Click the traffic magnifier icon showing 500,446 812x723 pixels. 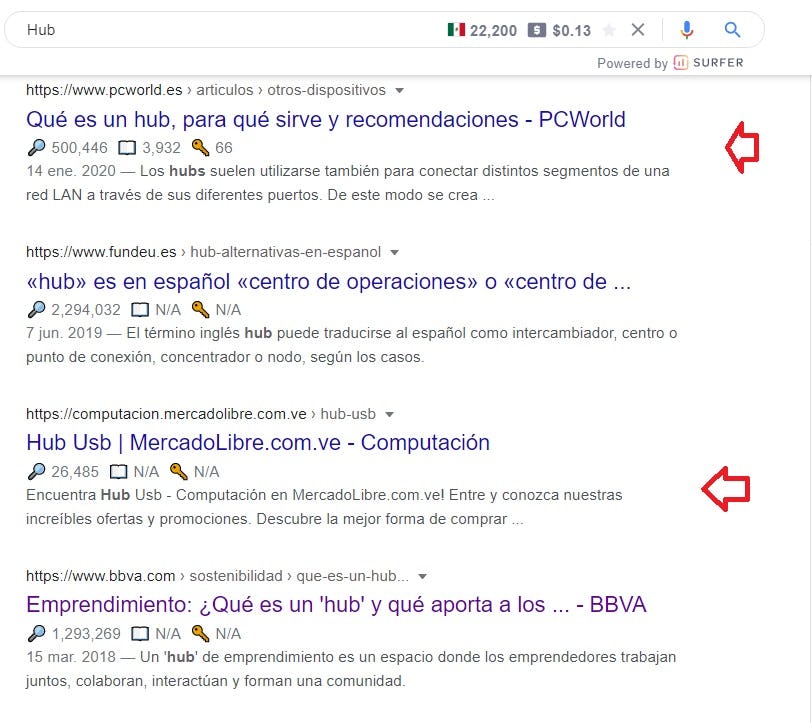click(x=37, y=148)
